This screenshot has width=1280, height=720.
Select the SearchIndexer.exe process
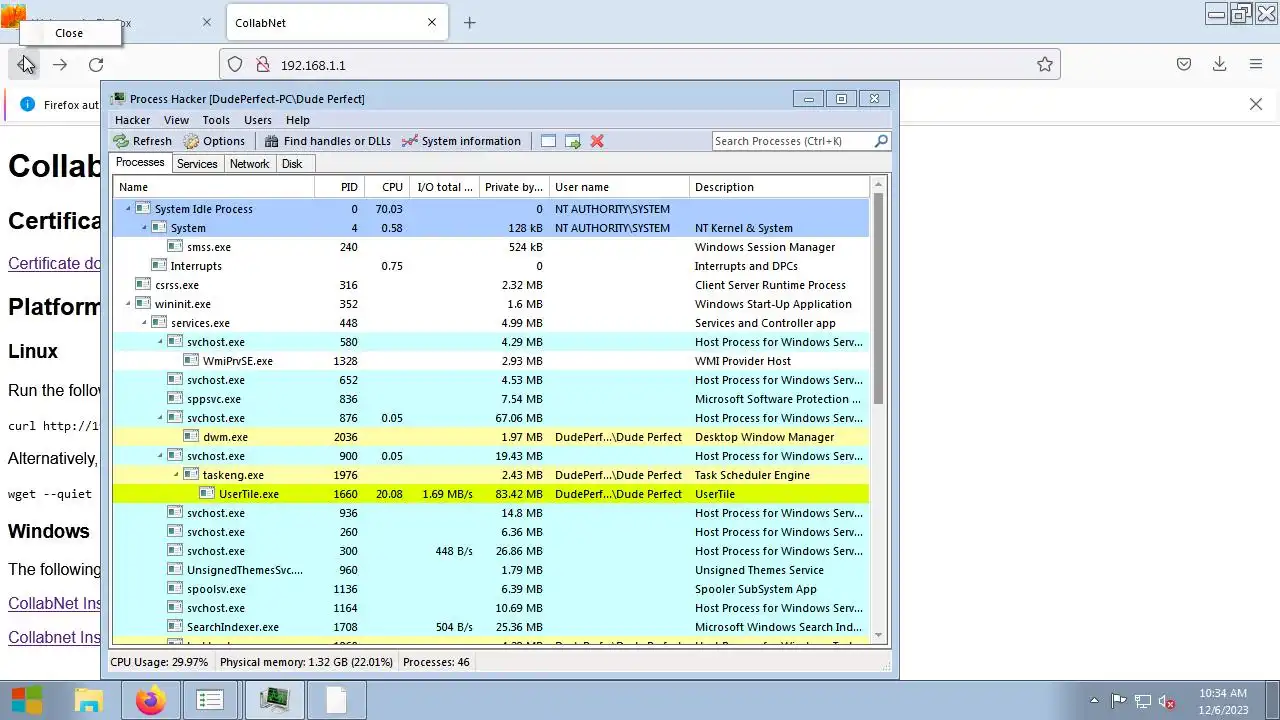point(491,627)
